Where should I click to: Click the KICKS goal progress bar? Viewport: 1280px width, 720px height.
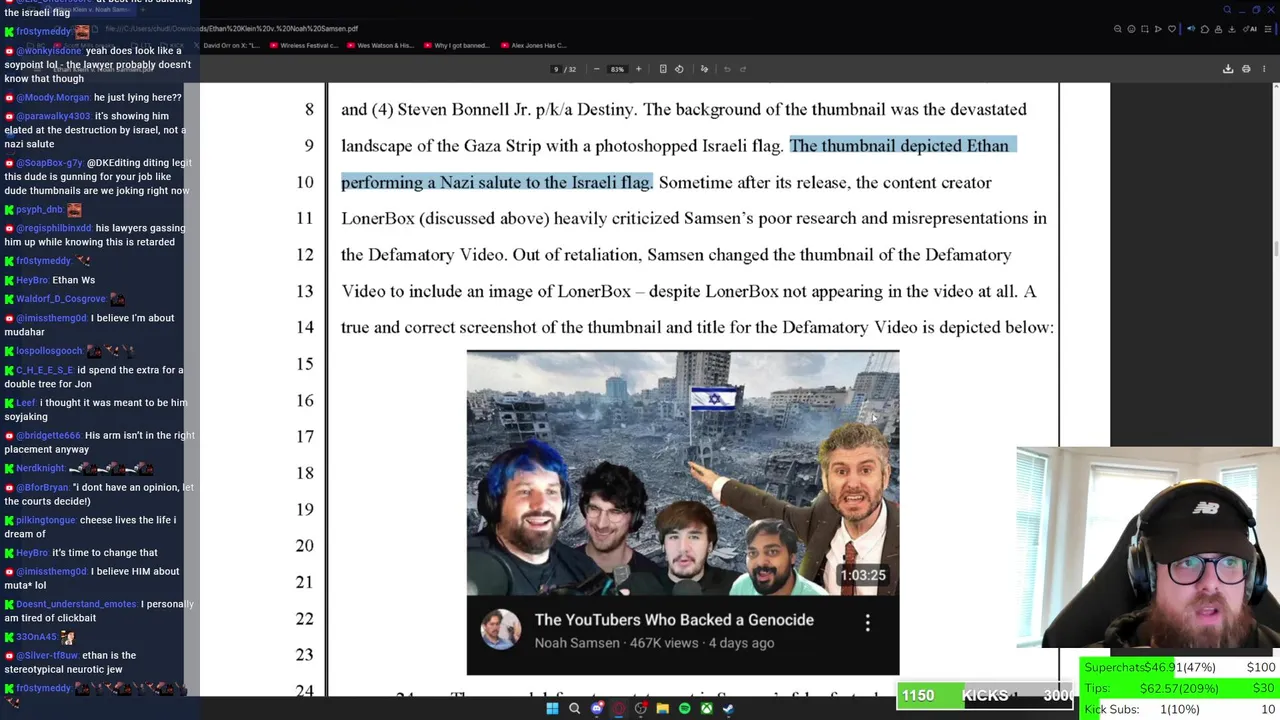pos(984,696)
